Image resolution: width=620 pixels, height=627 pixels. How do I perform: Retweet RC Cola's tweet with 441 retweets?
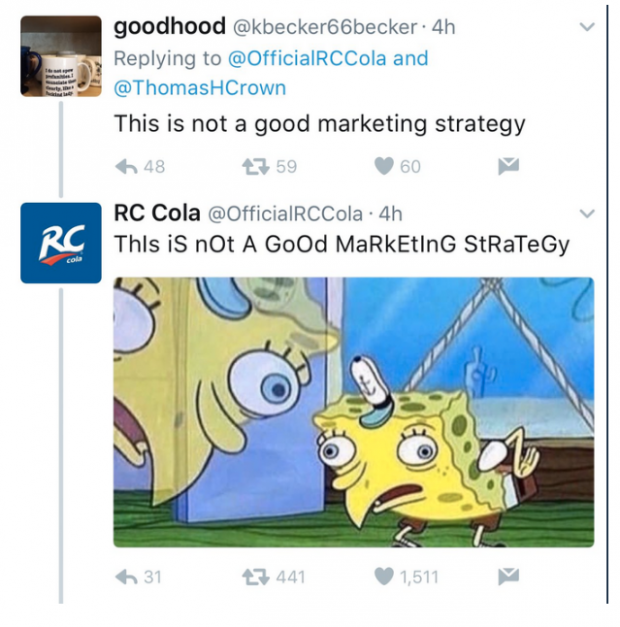256,577
